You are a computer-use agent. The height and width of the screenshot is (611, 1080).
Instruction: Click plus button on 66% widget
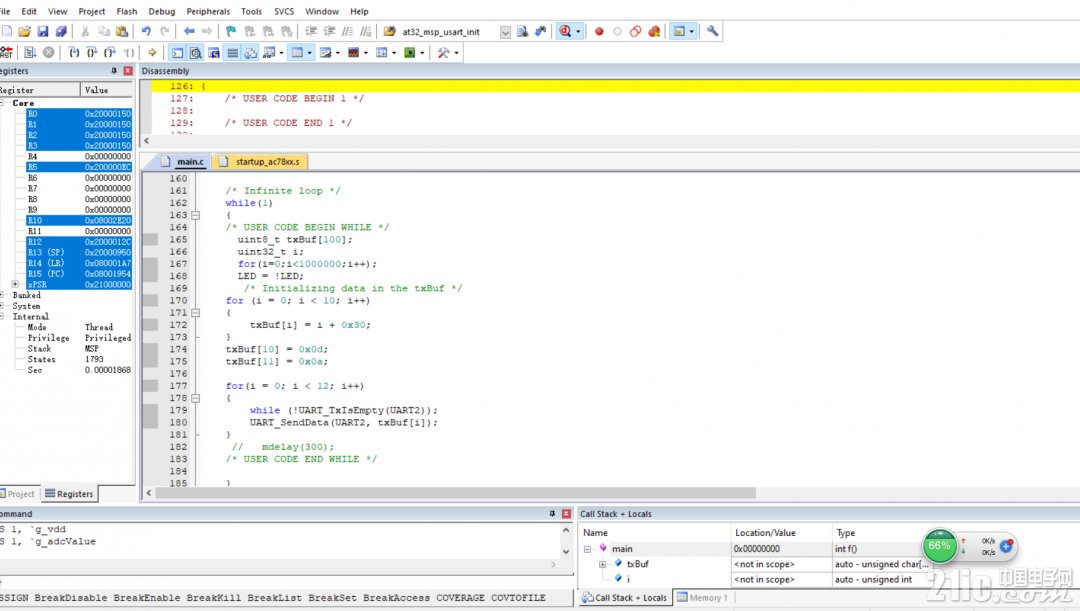pyautogui.click(x=1006, y=546)
